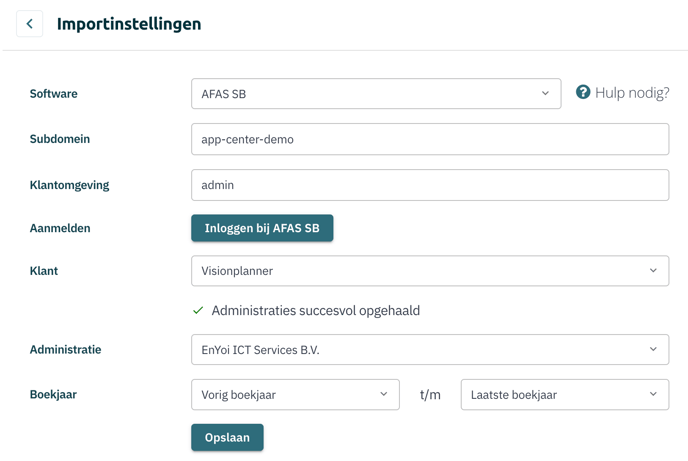Viewport: 688px width, 461px height.
Task: Save settings with the Opslaan button
Action: (x=227, y=437)
